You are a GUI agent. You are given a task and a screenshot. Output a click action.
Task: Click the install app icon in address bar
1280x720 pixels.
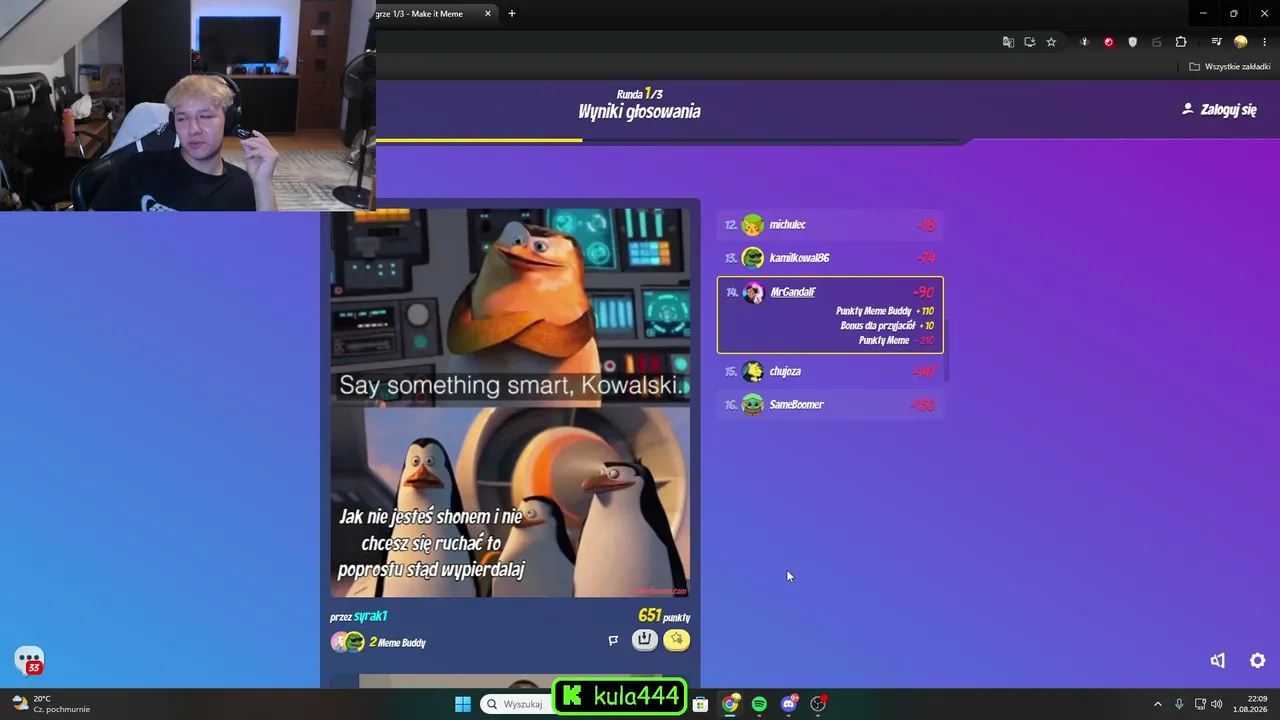(x=1029, y=42)
